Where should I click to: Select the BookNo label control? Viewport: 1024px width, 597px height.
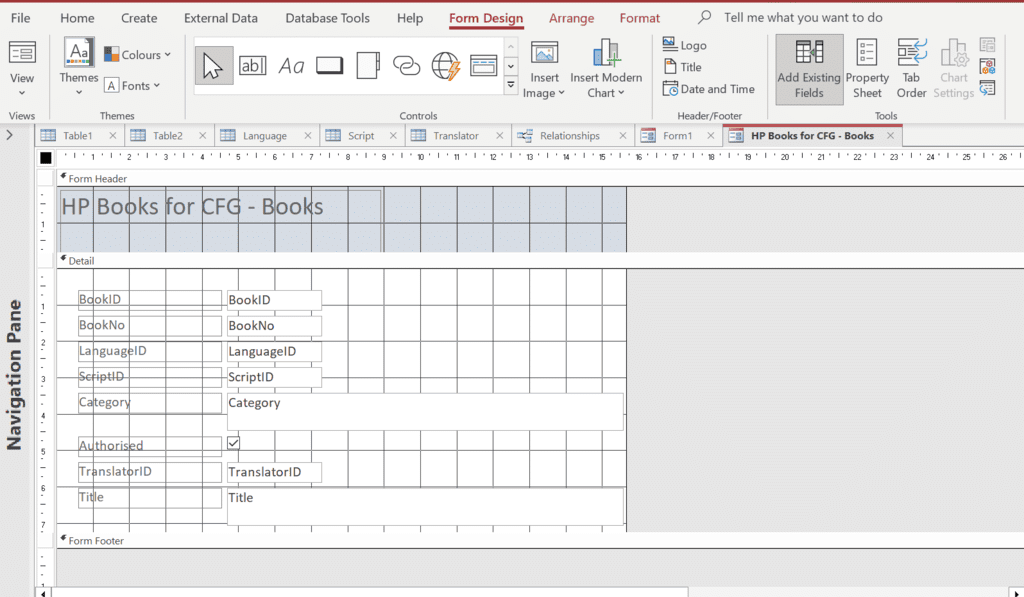[150, 325]
